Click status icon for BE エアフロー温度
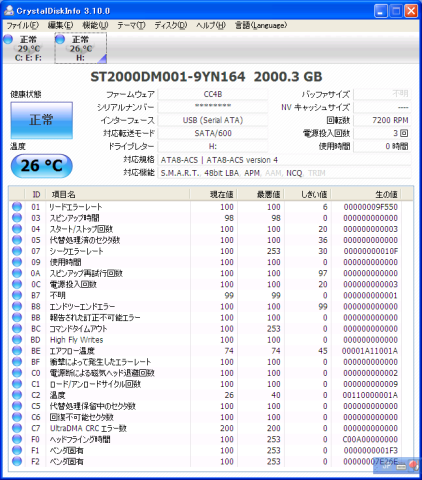The image size is (422, 480). [x=17, y=350]
